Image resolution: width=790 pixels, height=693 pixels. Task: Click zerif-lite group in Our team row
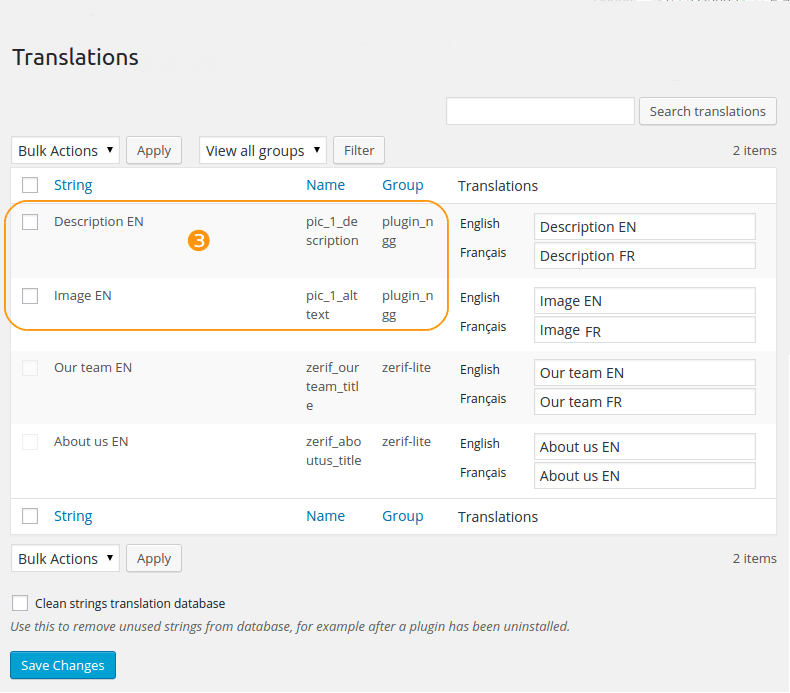coord(406,368)
